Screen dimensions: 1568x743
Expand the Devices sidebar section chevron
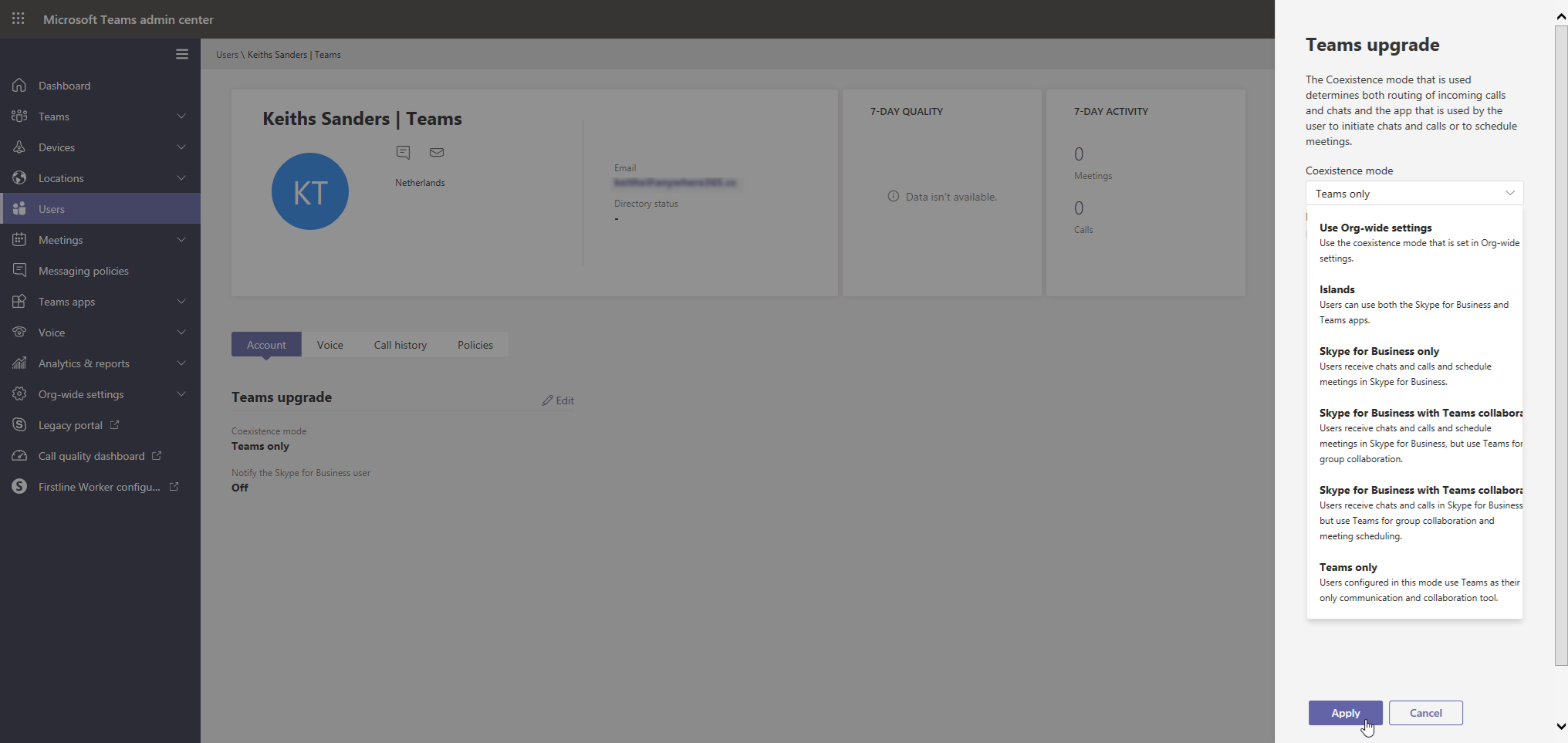(x=181, y=147)
